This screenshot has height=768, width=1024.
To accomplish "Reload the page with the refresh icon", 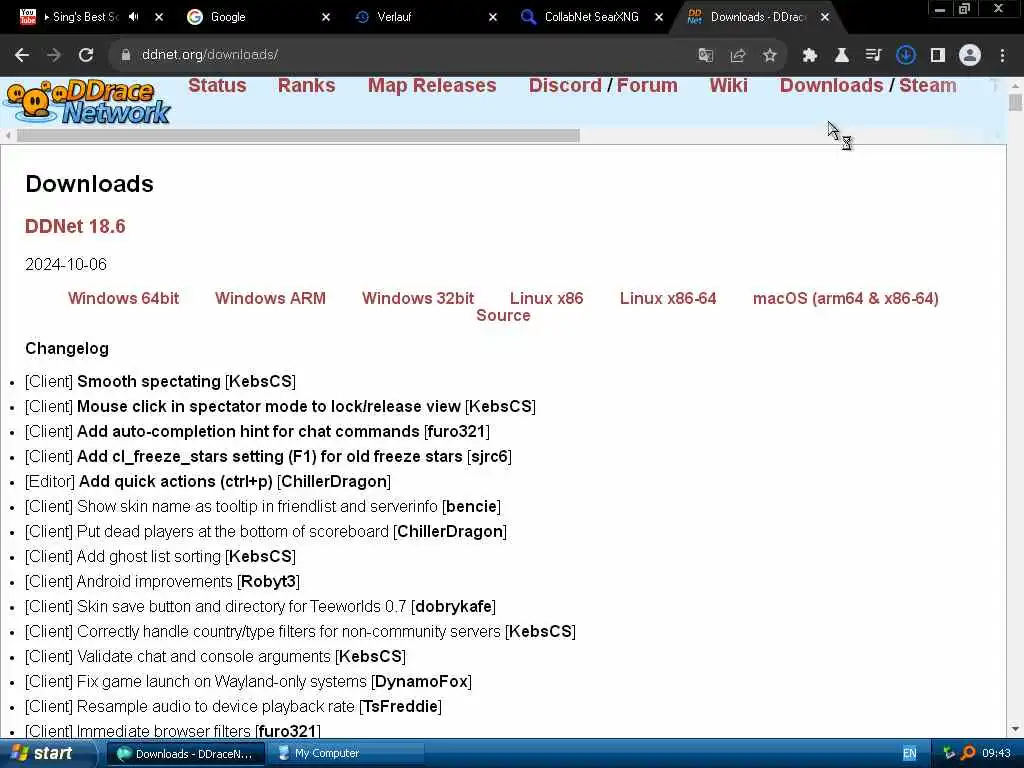I will (x=86, y=56).
